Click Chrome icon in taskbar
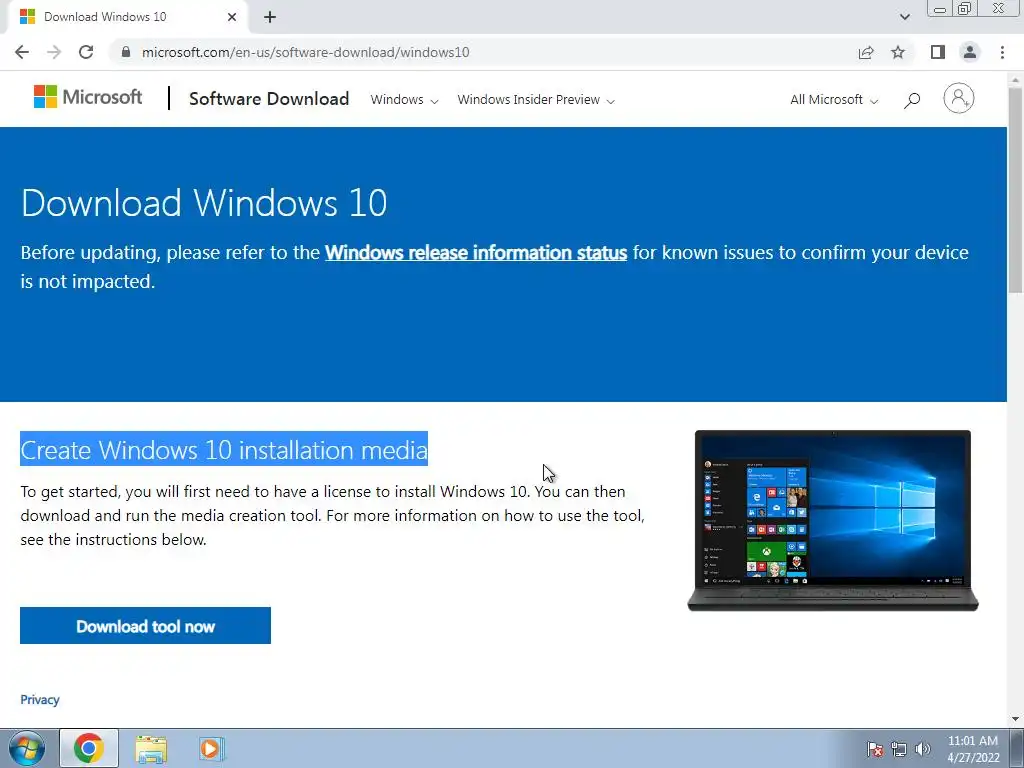 pyautogui.click(x=89, y=748)
